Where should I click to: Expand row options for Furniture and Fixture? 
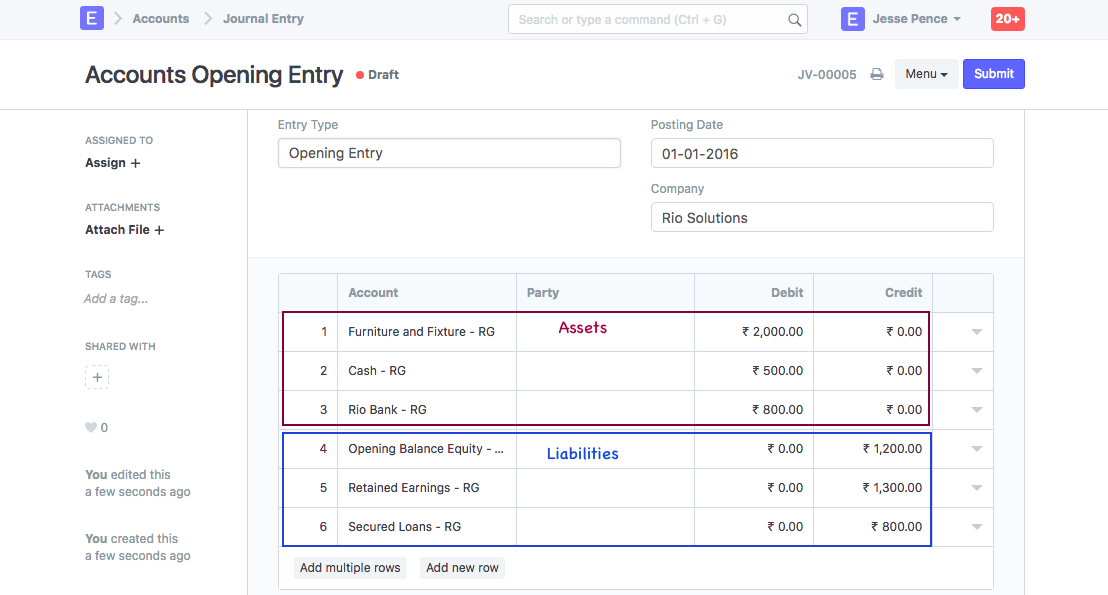(977, 332)
